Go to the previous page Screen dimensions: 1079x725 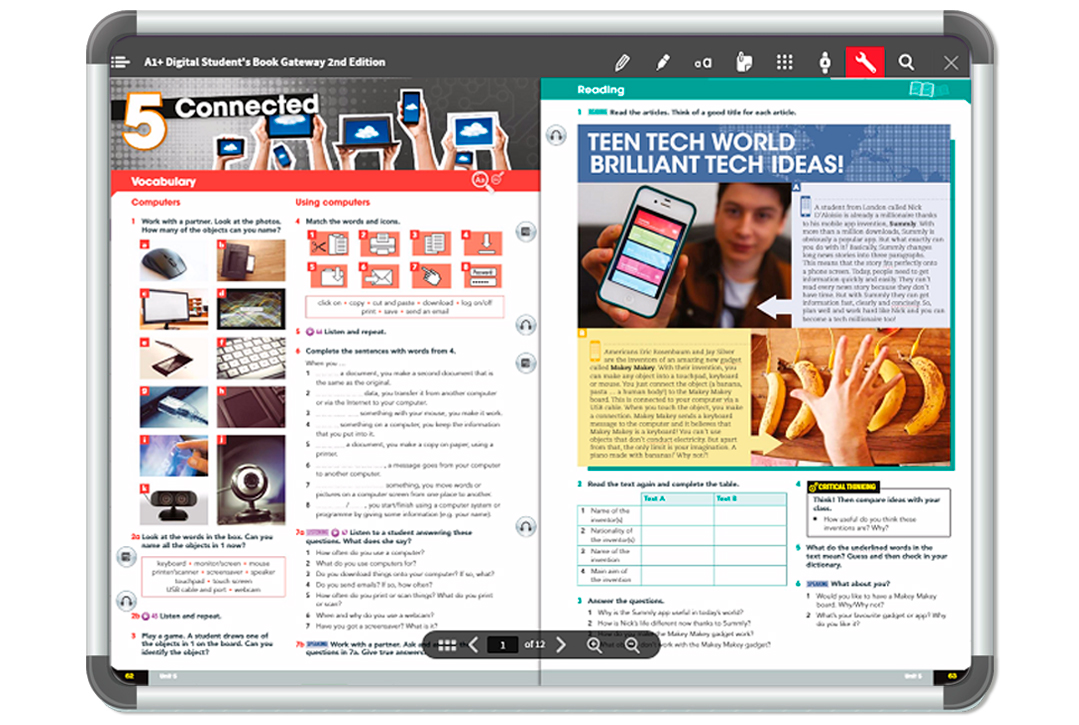coord(474,645)
